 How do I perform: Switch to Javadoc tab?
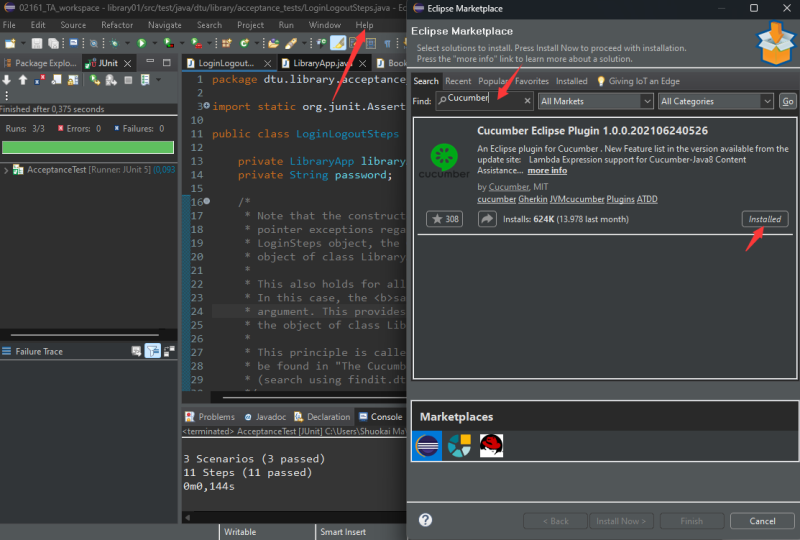pos(265,416)
